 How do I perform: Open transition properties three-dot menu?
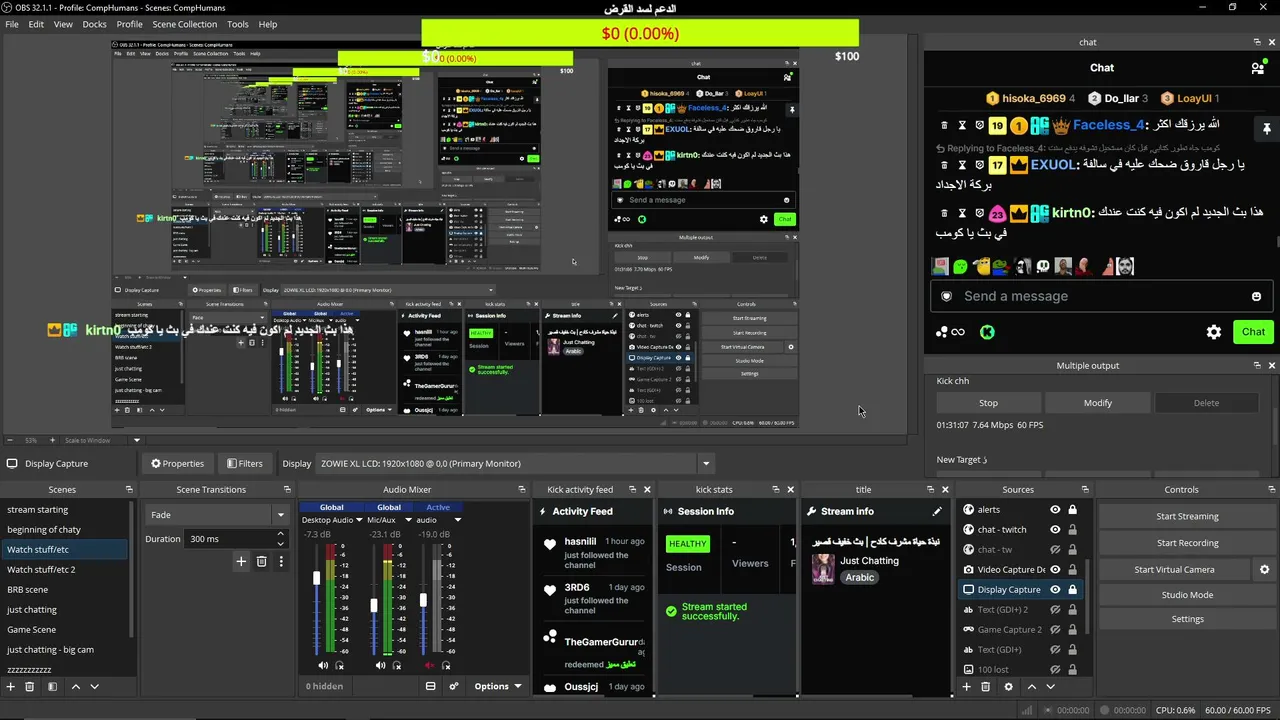click(x=281, y=562)
